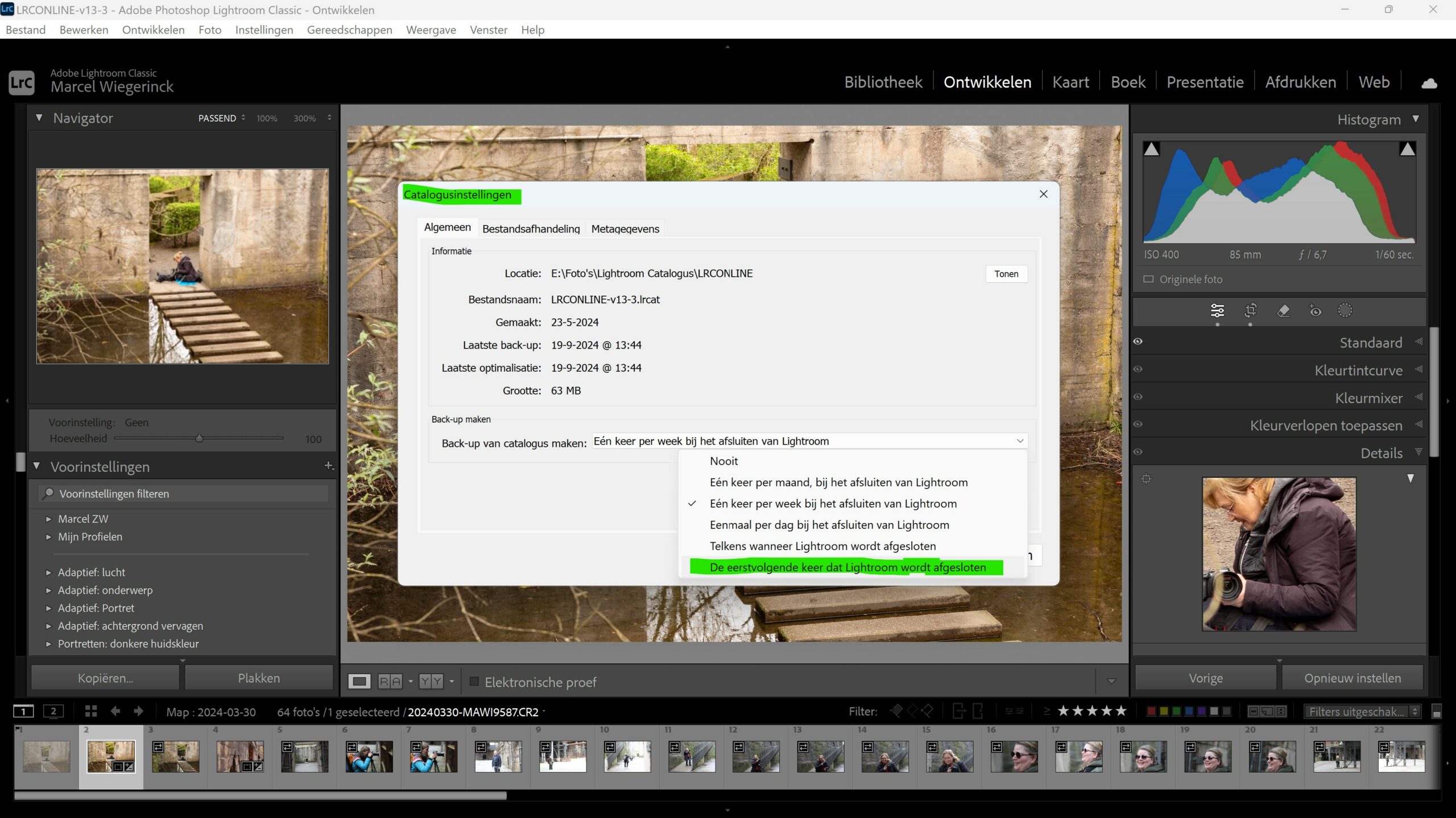Switch to Metagegevens tab
This screenshot has width=1456, height=818.
pyautogui.click(x=625, y=229)
